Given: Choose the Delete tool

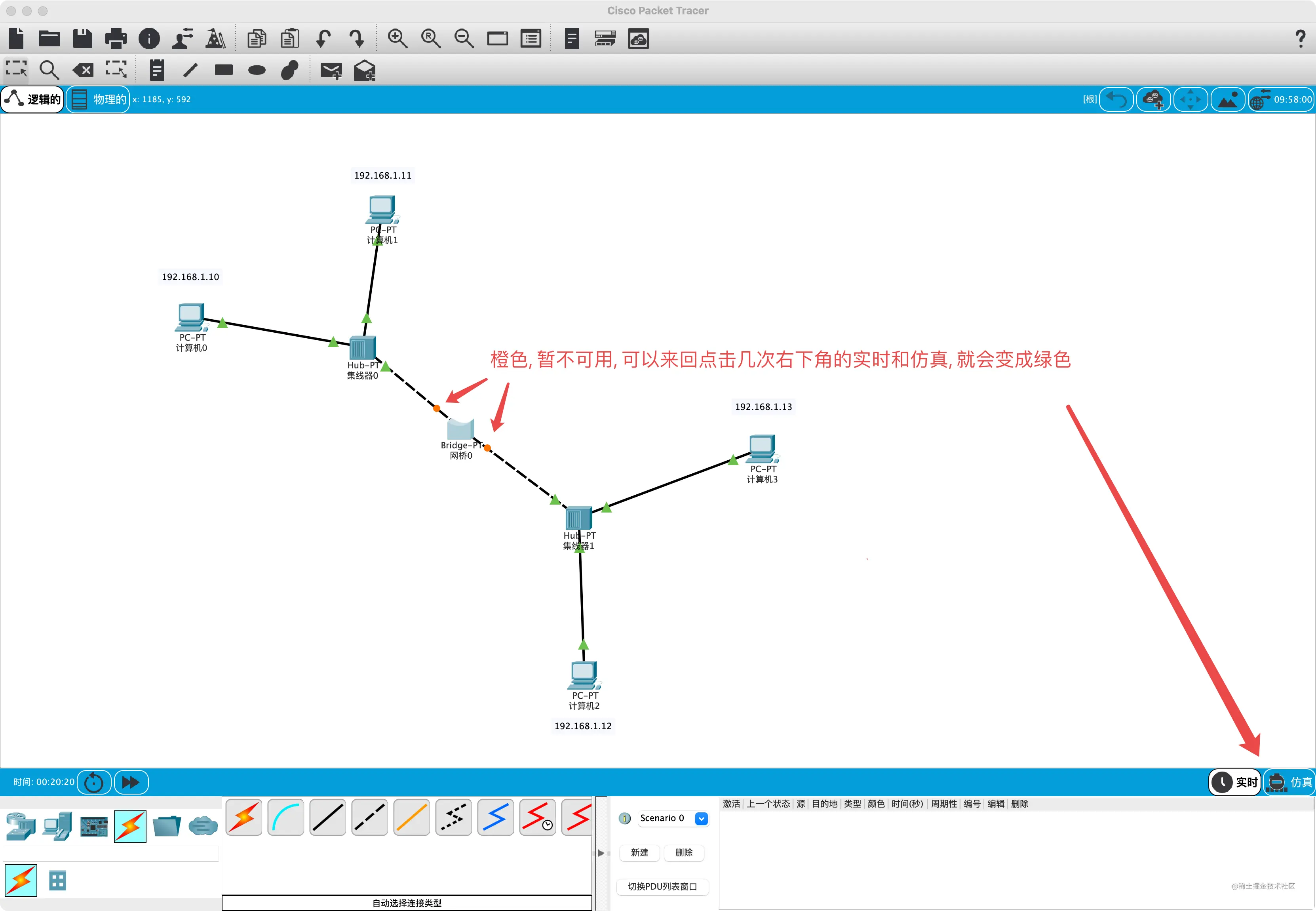Looking at the screenshot, I should click(x=83, y=70).
